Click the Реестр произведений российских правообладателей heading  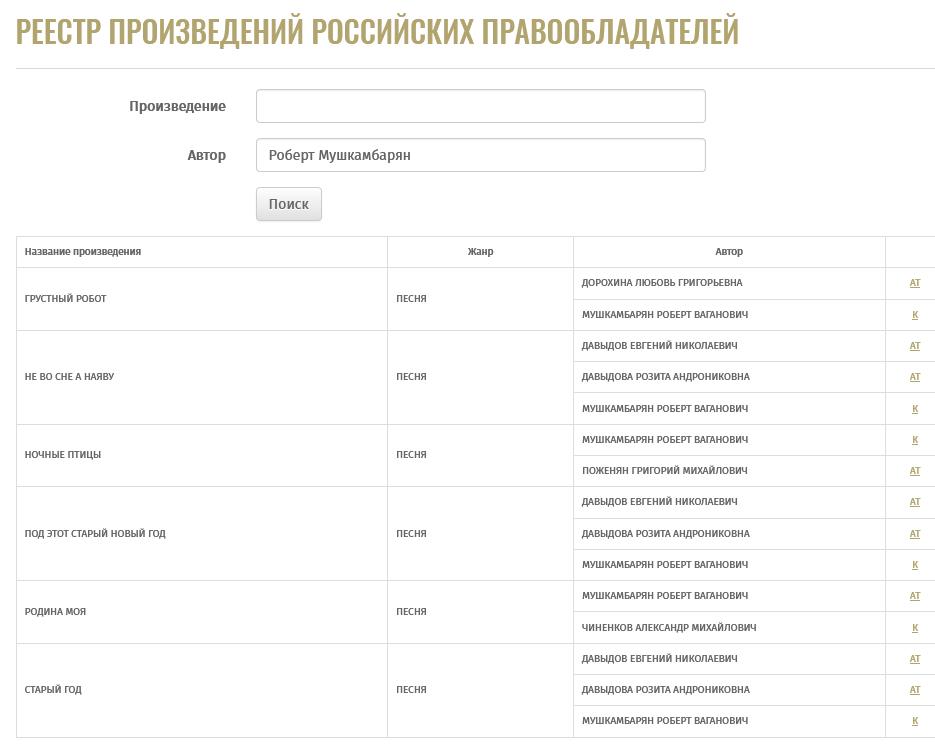coord(377,32)
